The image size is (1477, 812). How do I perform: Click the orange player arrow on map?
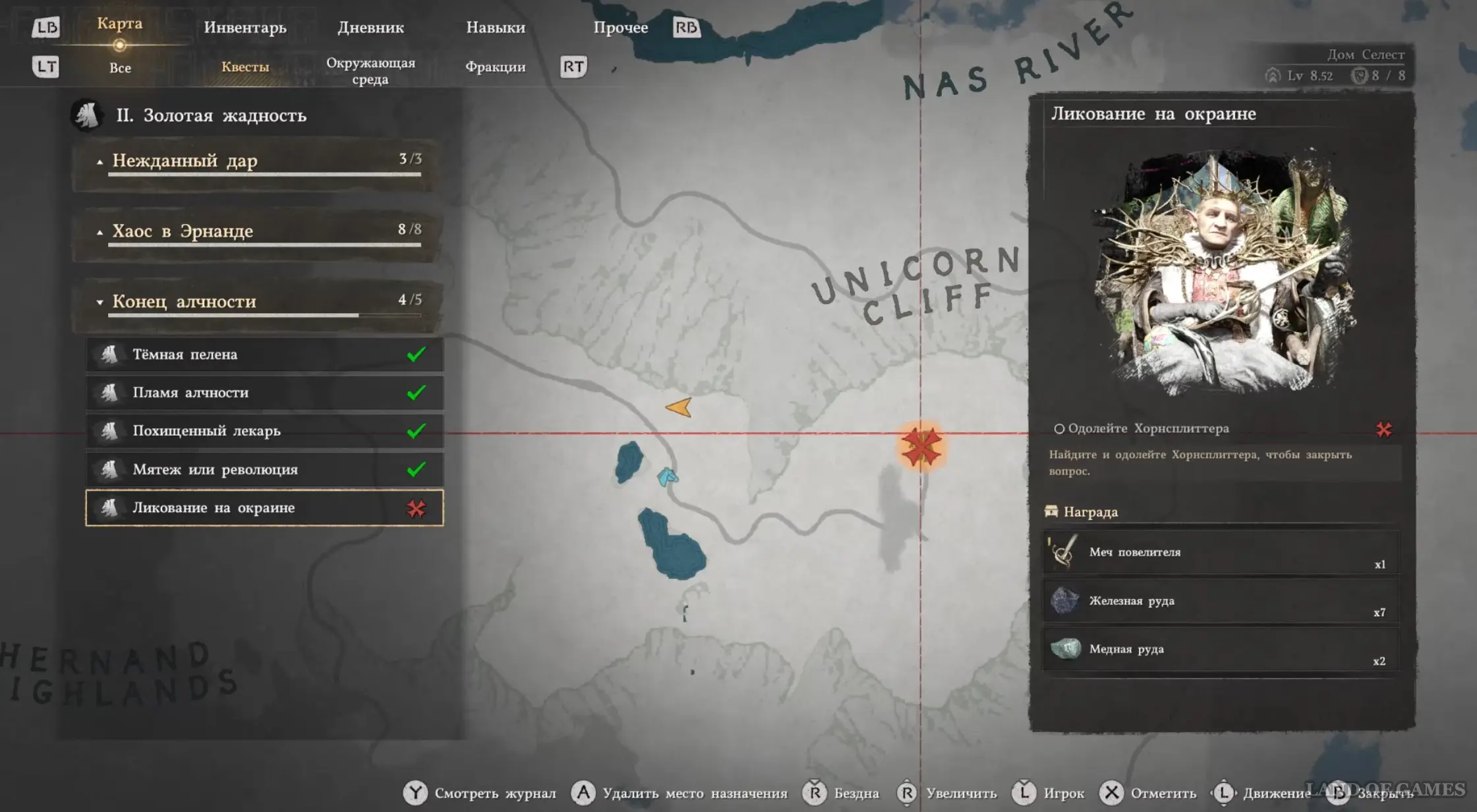tap(679, 407)
